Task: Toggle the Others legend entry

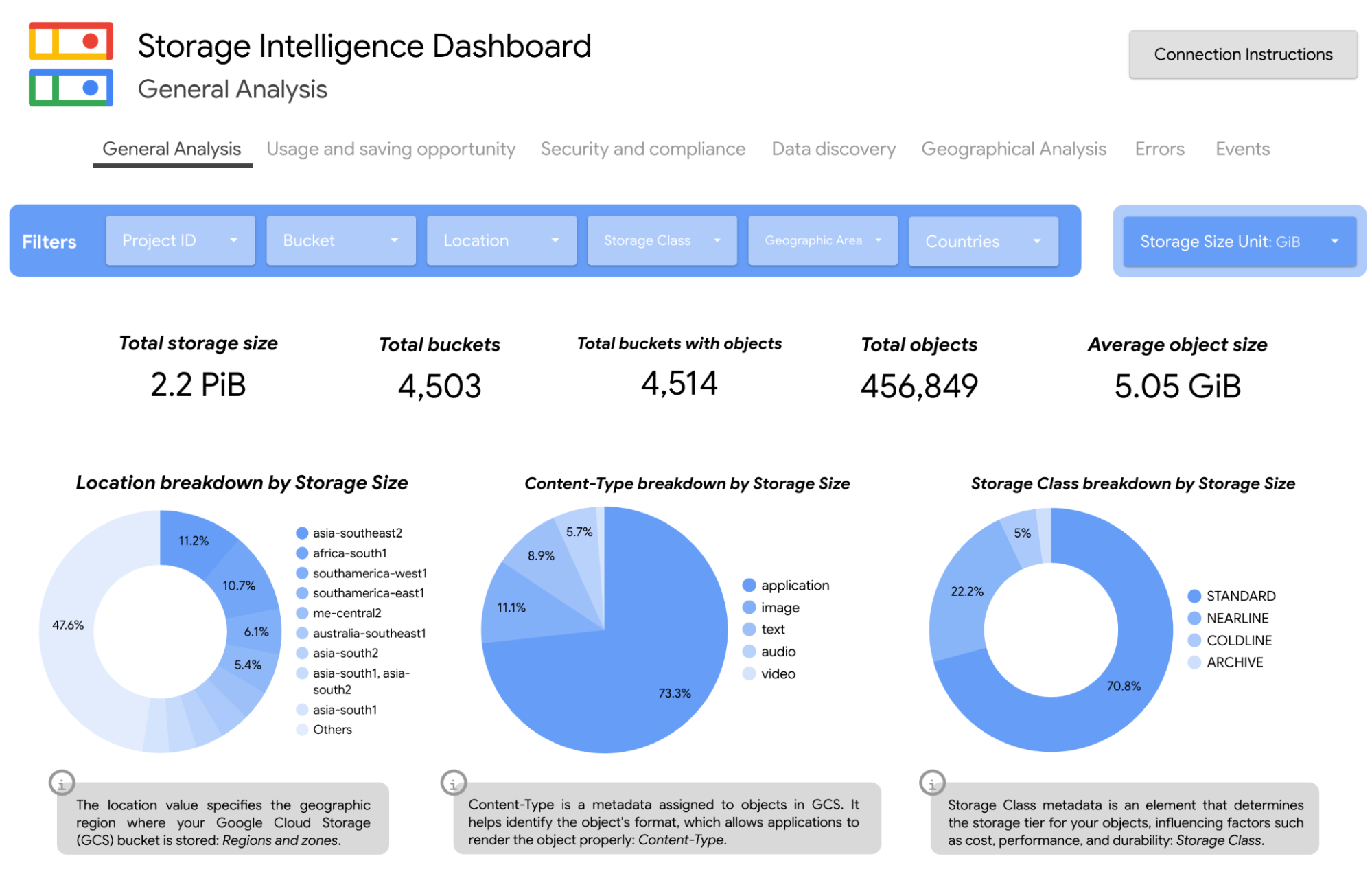Action: [x=324, y=729]
